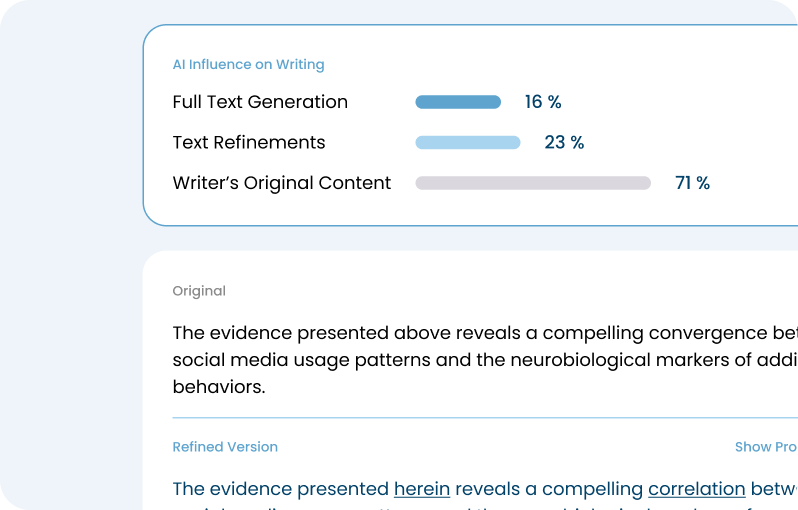The image size is (798, 510).
Task: Click the 23 % value
Action: pos(564,143)
